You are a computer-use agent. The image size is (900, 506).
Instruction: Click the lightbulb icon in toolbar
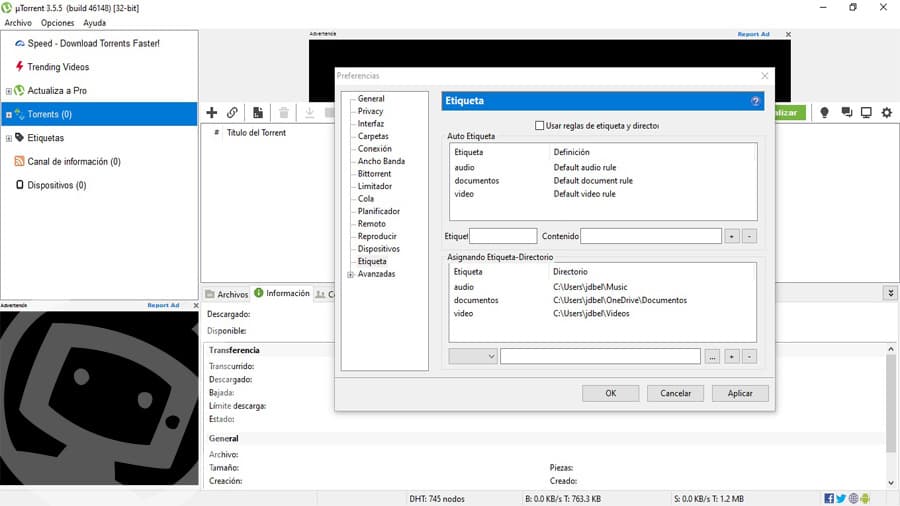[x=824, y=112]
